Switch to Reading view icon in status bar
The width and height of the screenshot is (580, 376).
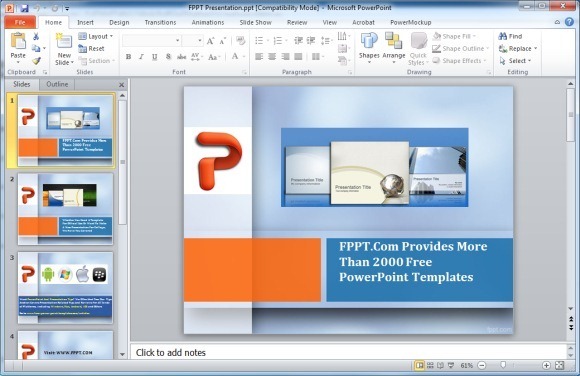coord(440,366)
